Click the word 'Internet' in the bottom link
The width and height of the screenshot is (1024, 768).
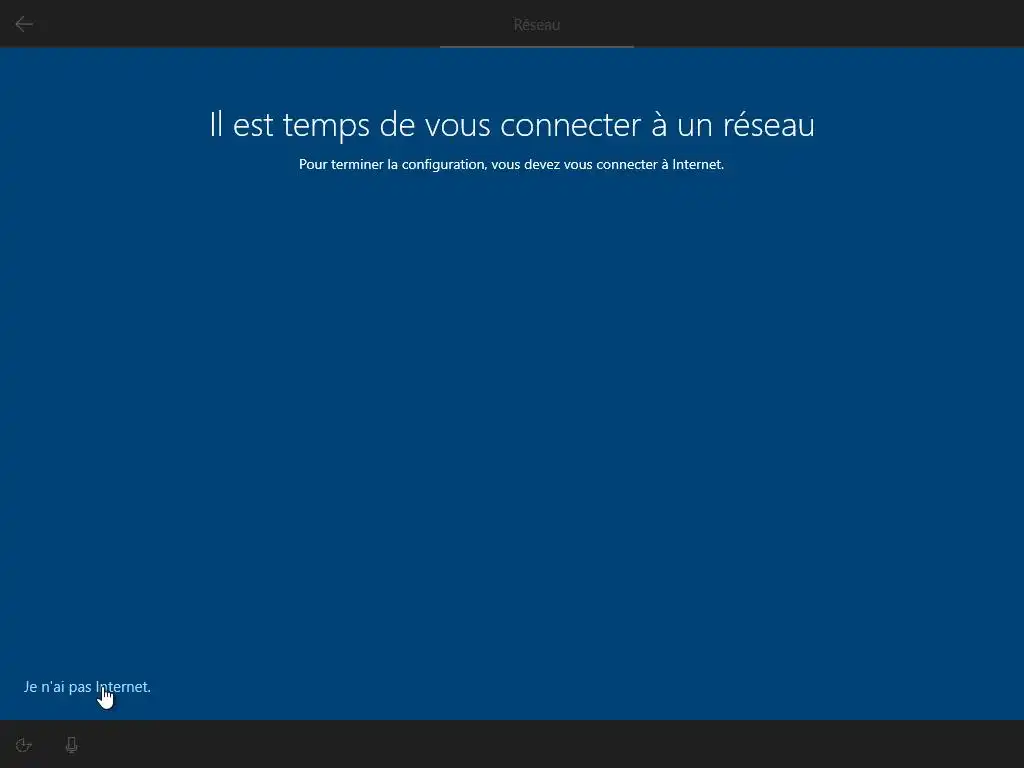[121, 687]
